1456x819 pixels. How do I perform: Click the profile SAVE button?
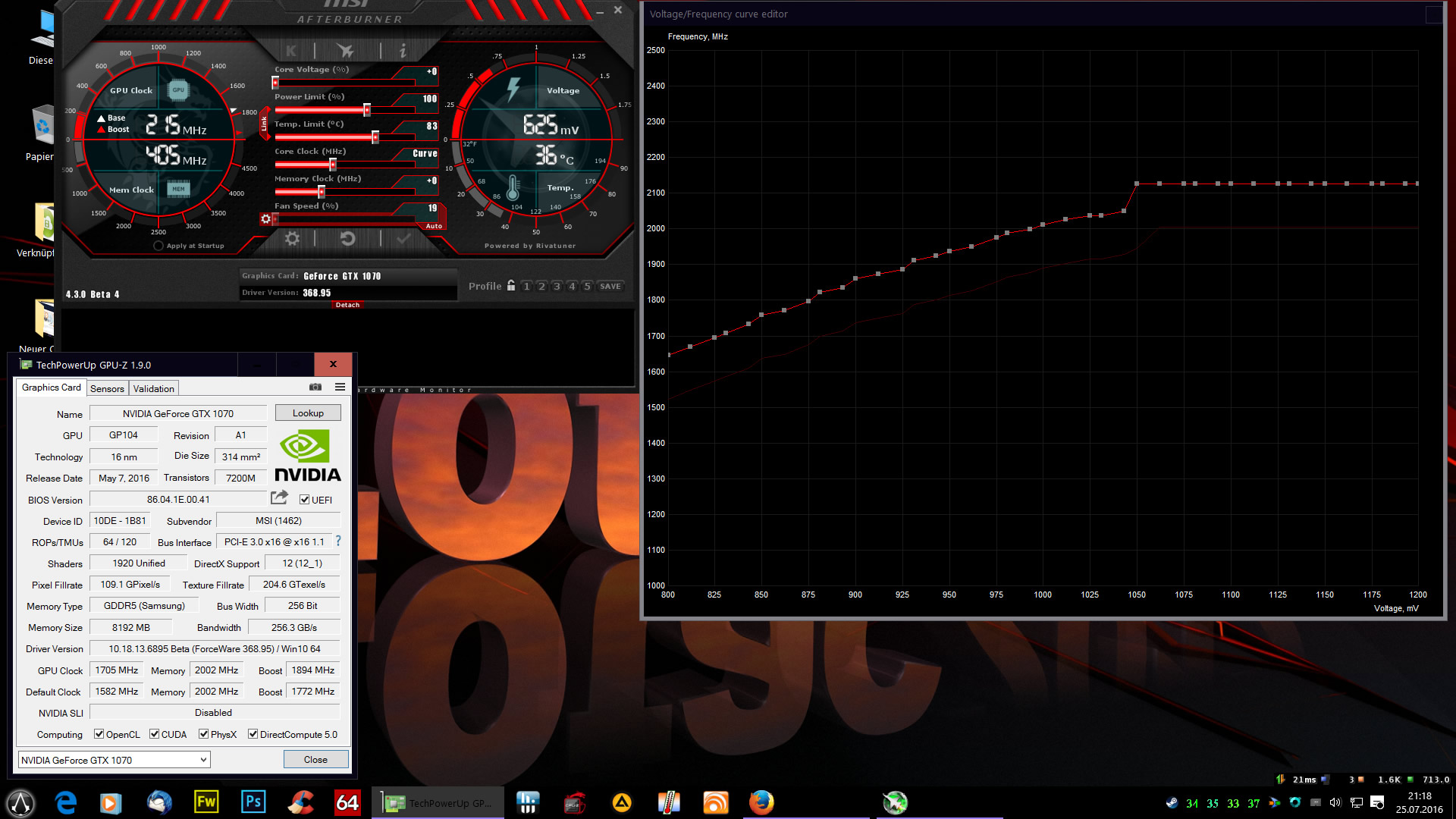click(610, 286)
